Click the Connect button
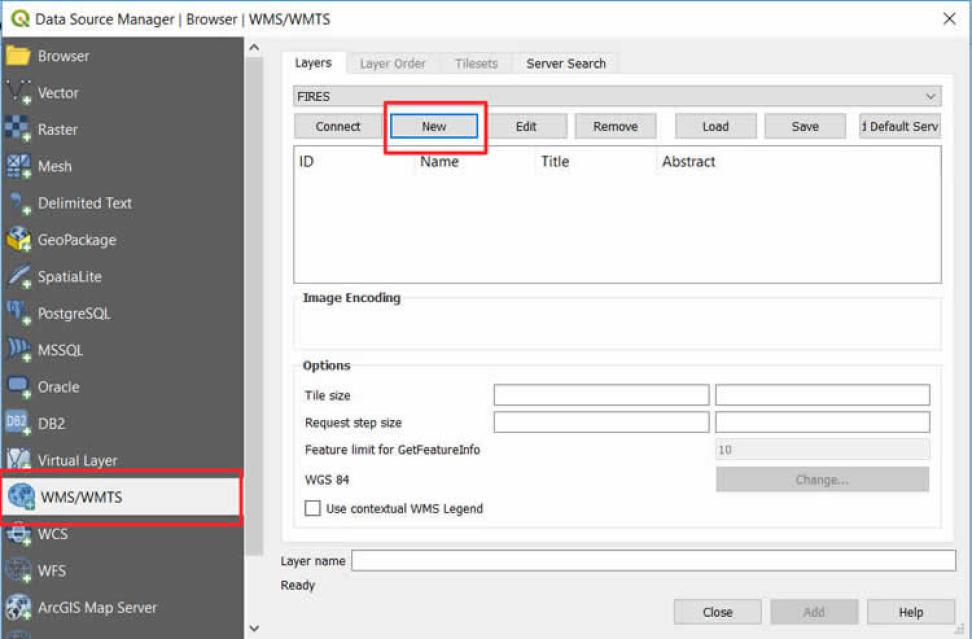Viewport: 972px width, 639px height. tap(338, 126)
